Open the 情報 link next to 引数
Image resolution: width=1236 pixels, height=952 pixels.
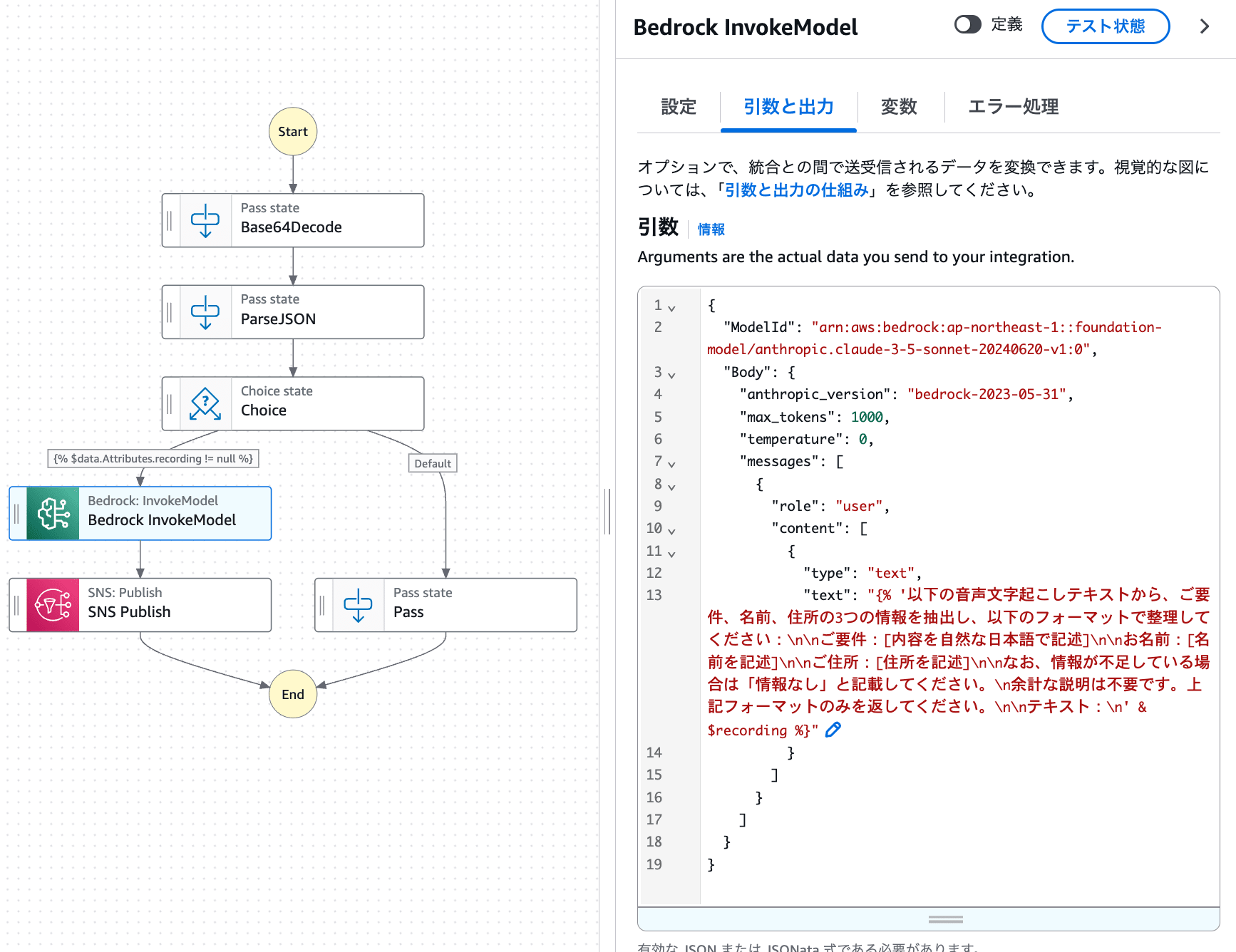point(711,229)
